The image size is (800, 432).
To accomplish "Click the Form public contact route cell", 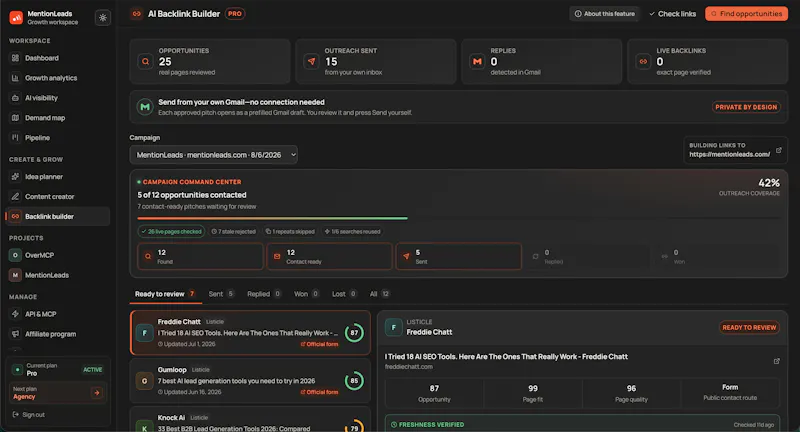I will click(x=730, y=392).
